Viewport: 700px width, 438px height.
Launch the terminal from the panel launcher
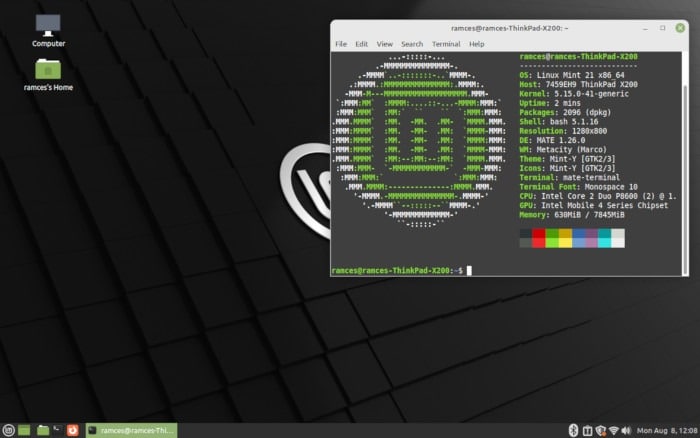[57, 430]
